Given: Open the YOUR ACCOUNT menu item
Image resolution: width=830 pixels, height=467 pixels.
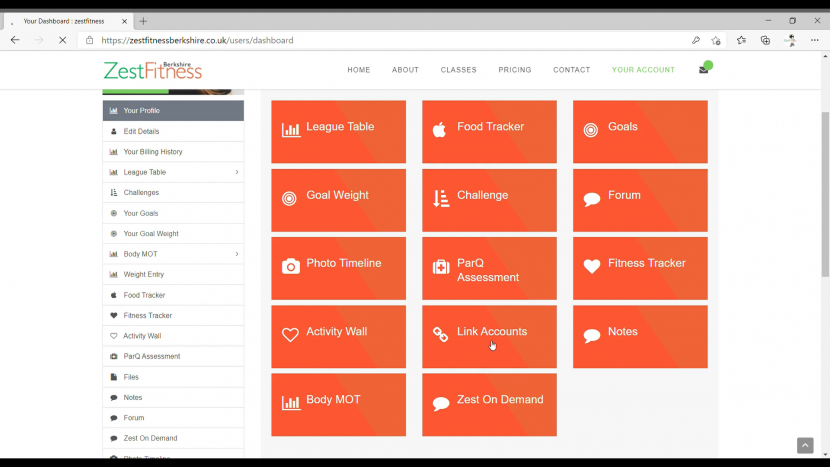Looking at the screenshot, I should click(x=643, y=70).
